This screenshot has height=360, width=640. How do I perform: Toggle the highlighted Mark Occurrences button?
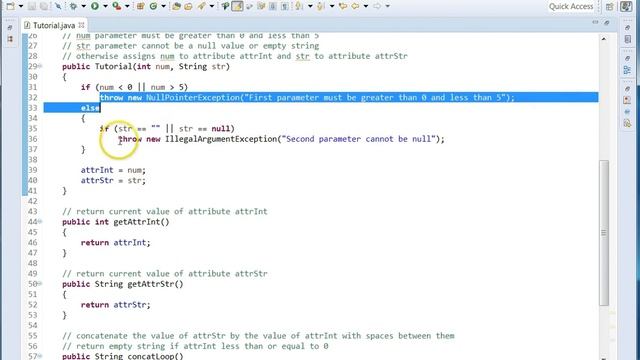(x=237, y=6)
